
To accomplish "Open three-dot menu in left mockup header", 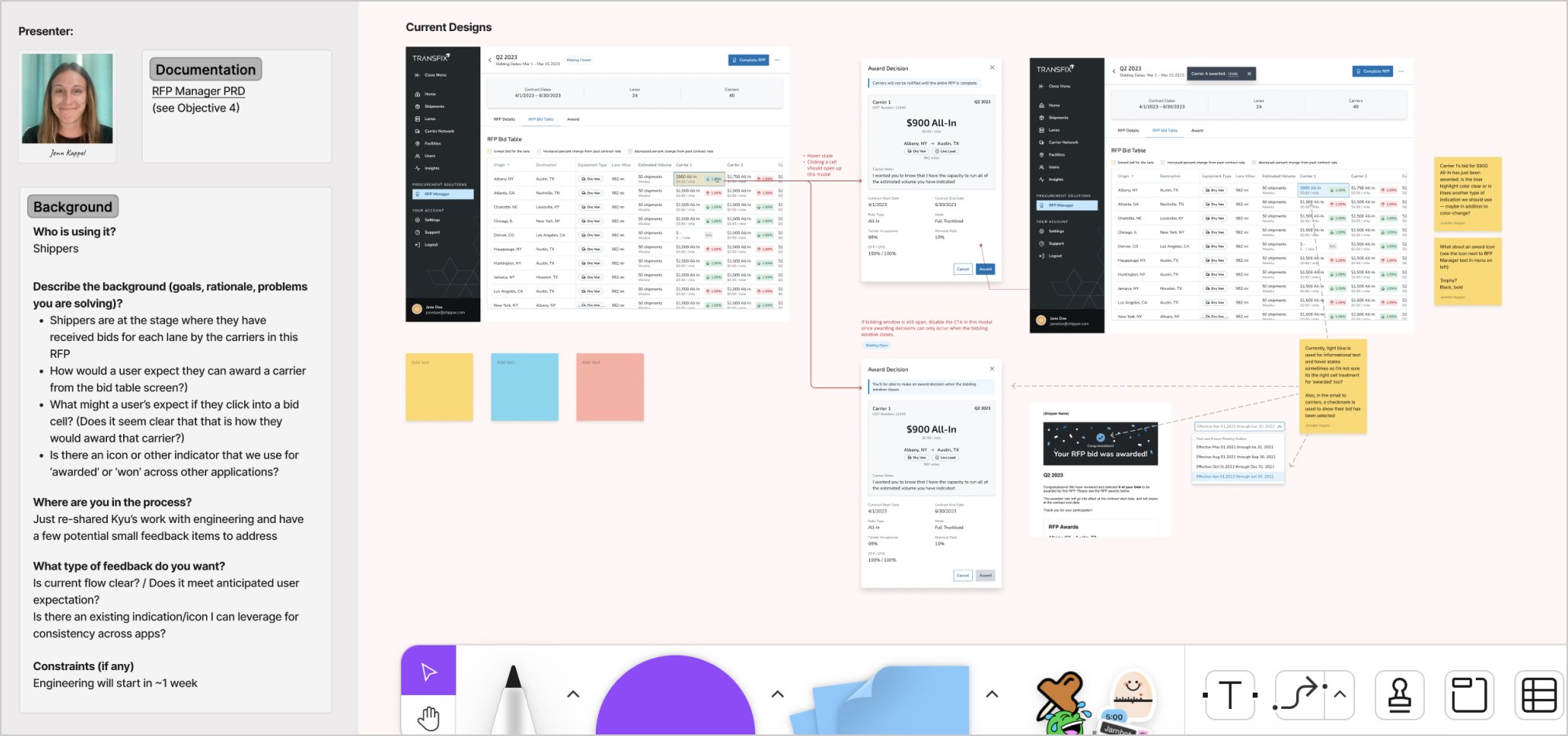I will (x=777, y=60).
